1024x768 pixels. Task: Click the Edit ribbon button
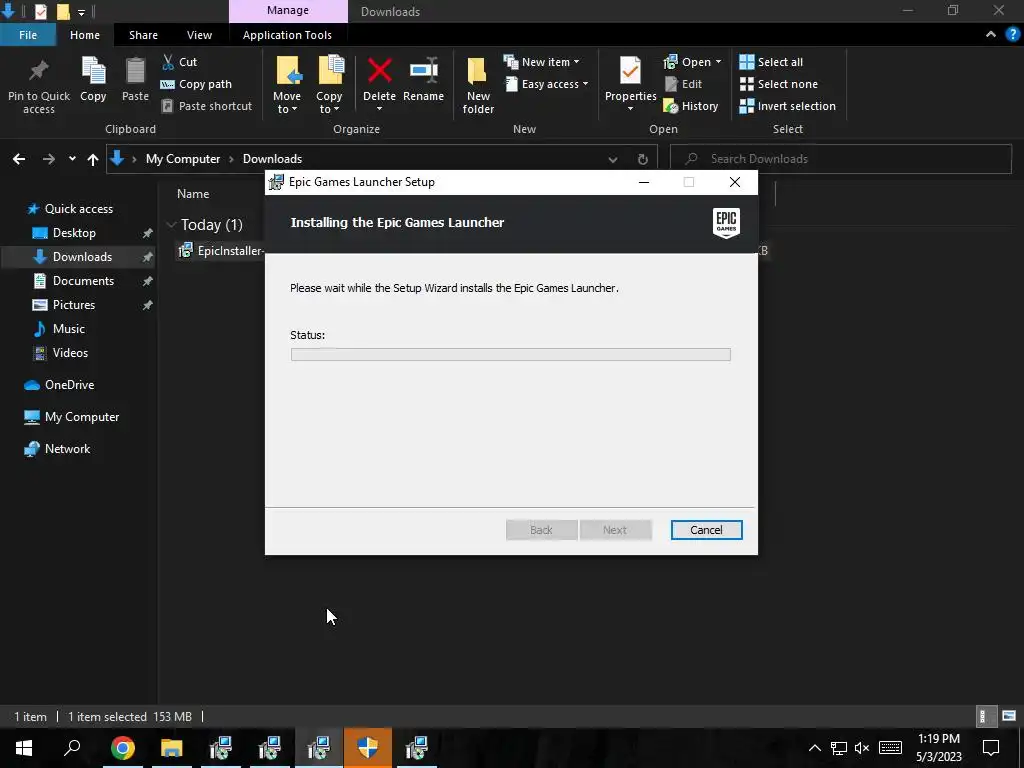pyautogui.click(x=683, y=84)
